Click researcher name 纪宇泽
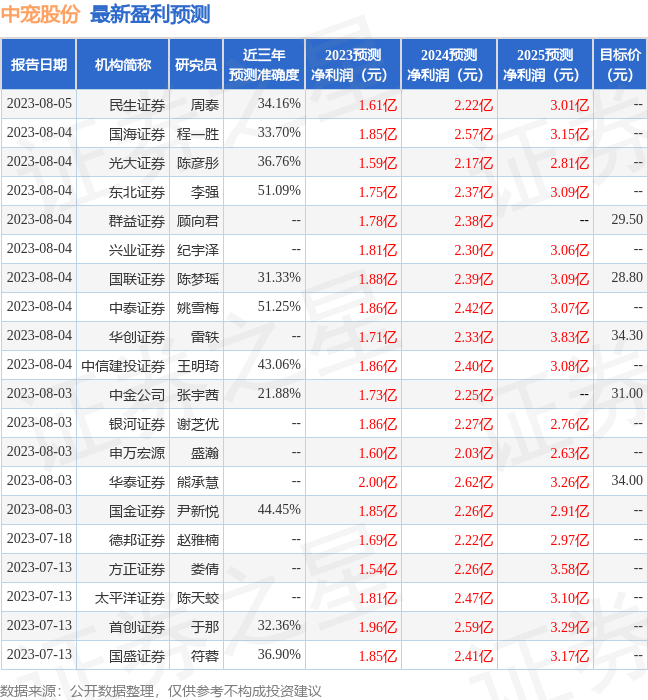 click(x=198, y=250)
